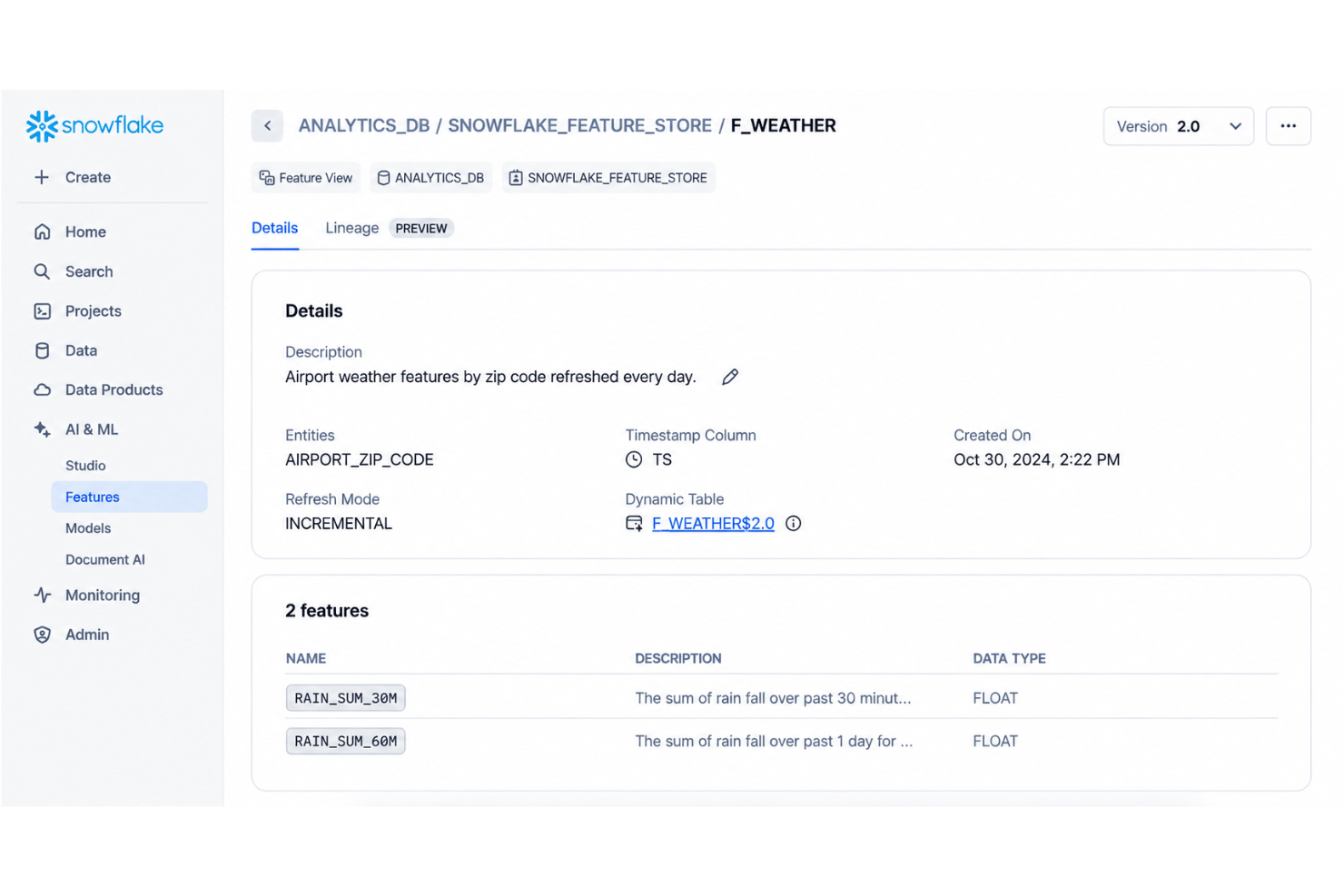
Task: Click the AI & ML sparkle icon
Action: coord(42,429)
